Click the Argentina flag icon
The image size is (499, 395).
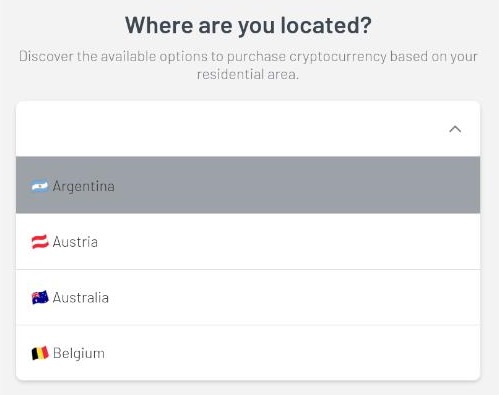coord(40,186)
